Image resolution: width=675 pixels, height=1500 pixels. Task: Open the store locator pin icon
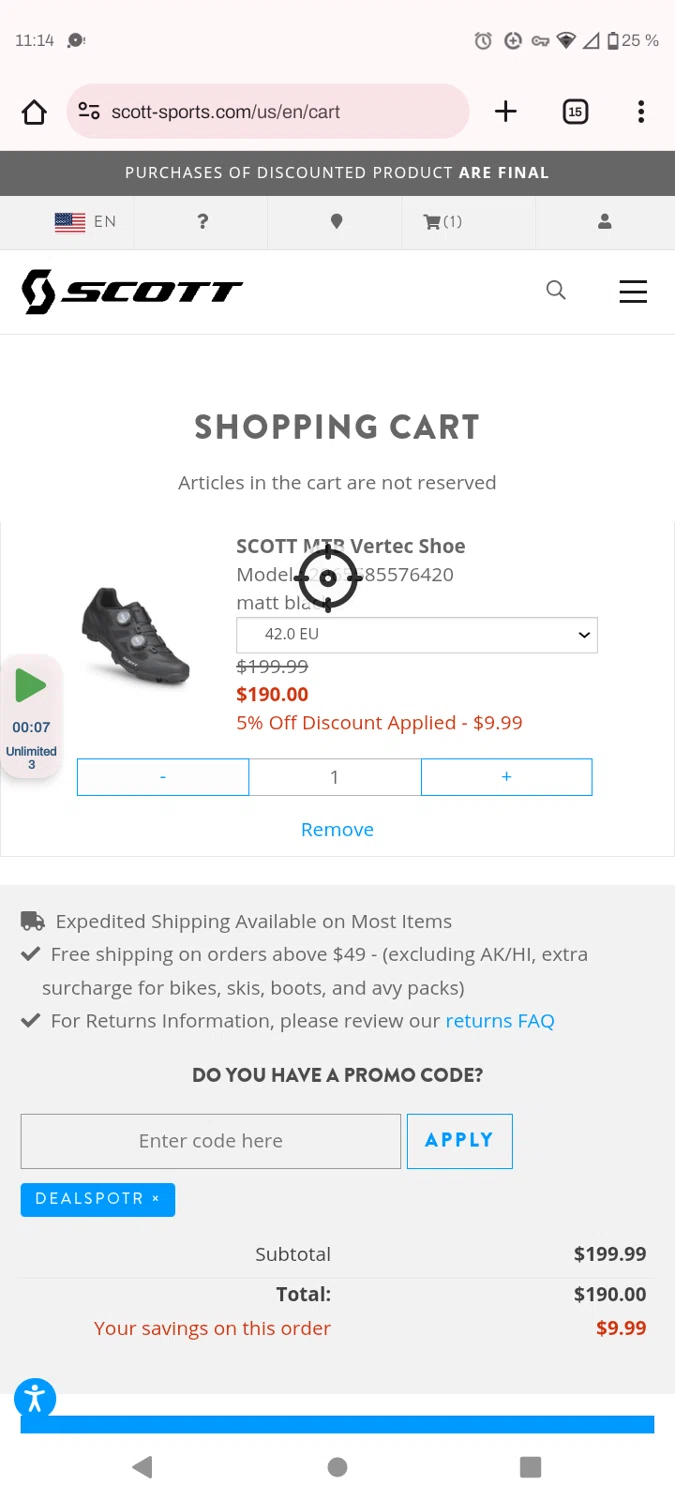(x=336, y=222)
